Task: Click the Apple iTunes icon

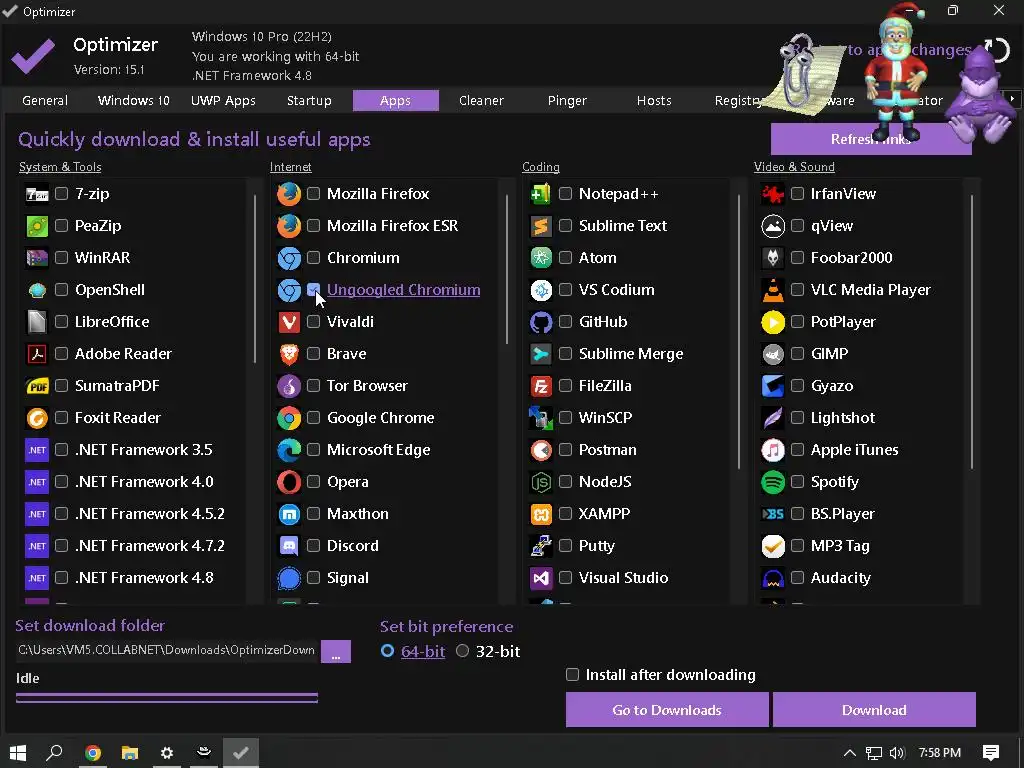Action: point(773,450)
